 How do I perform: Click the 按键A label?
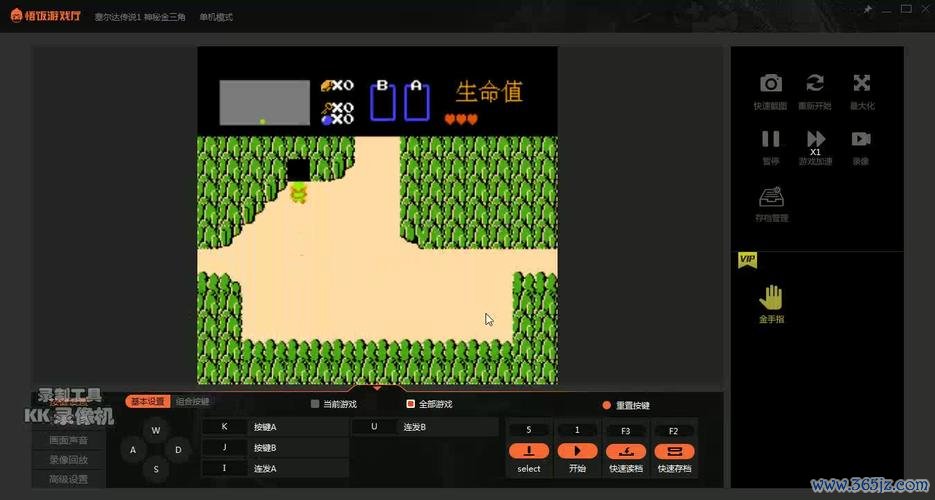(265, 427)
